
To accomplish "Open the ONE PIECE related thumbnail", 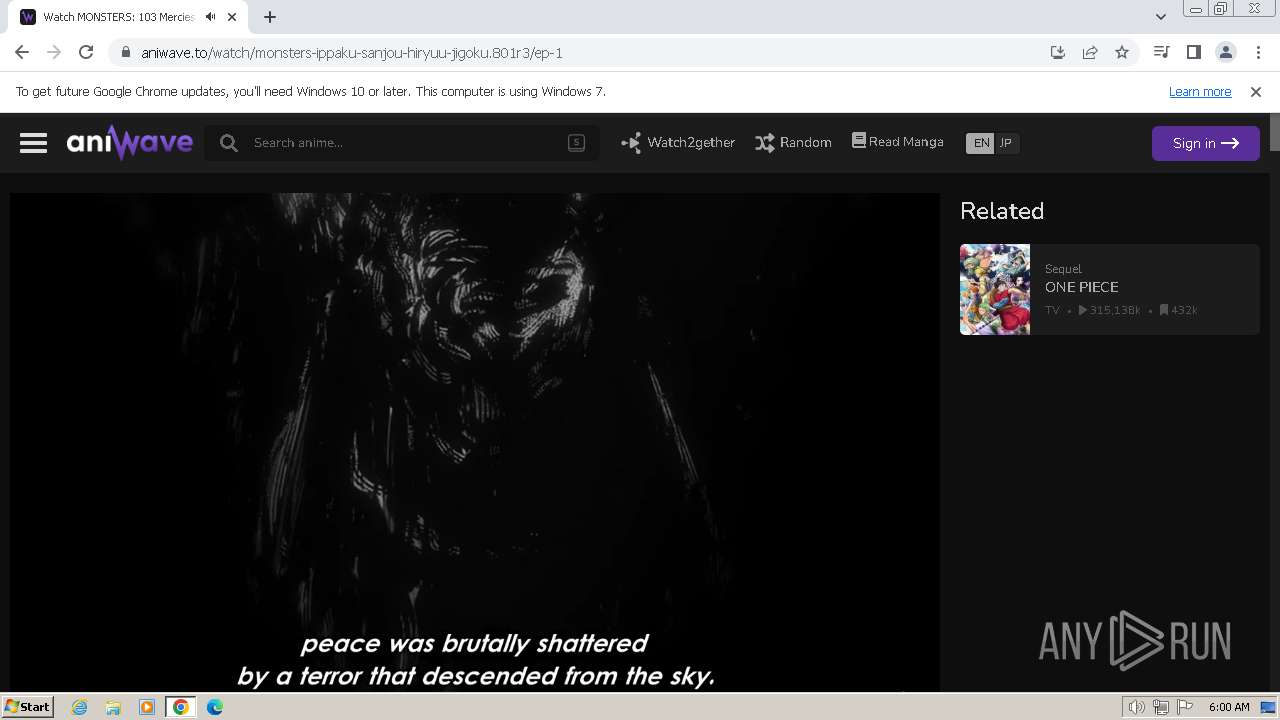I will (x=995, y=289).
